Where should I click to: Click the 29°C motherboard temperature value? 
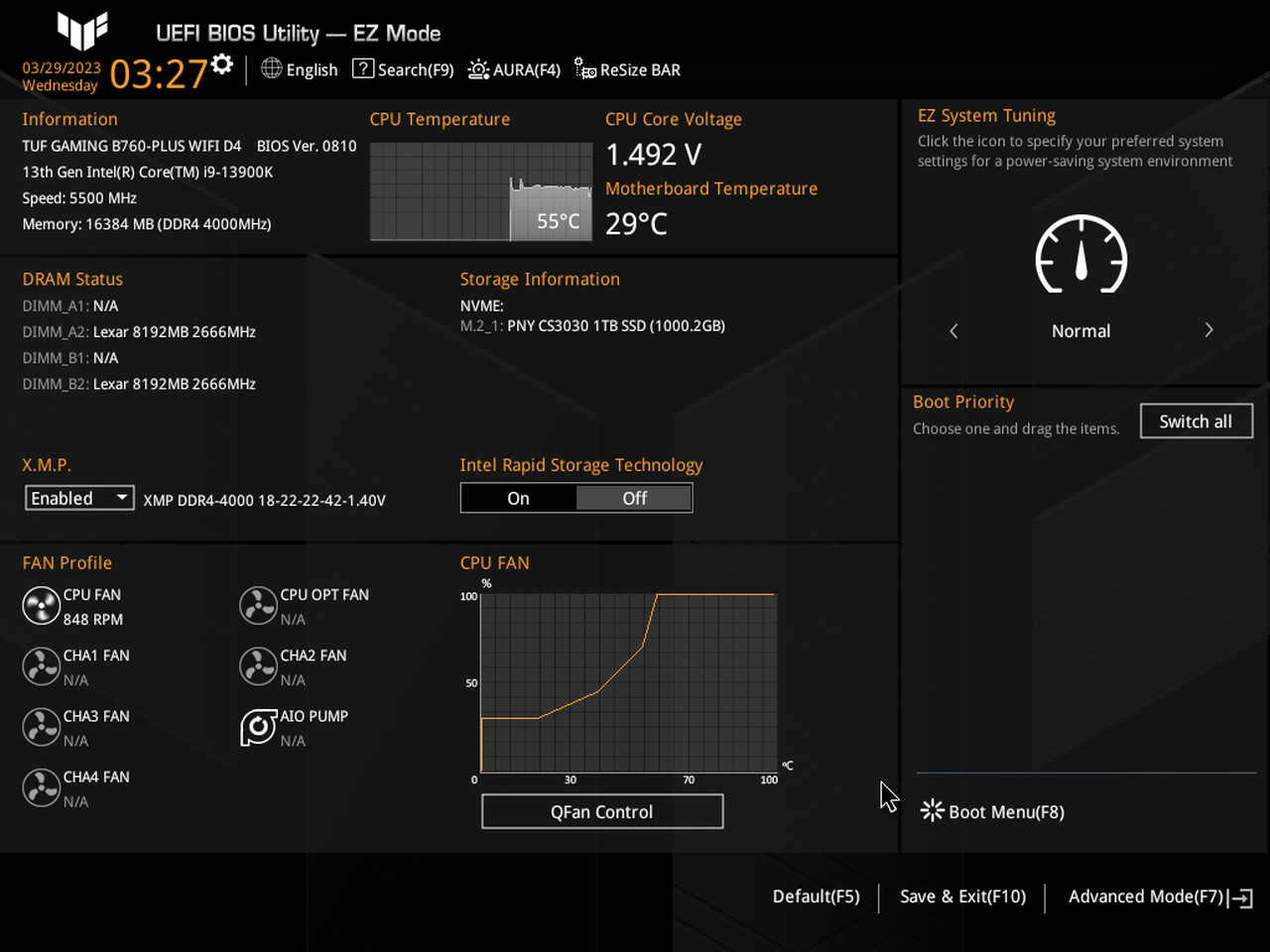coord(636,223)
